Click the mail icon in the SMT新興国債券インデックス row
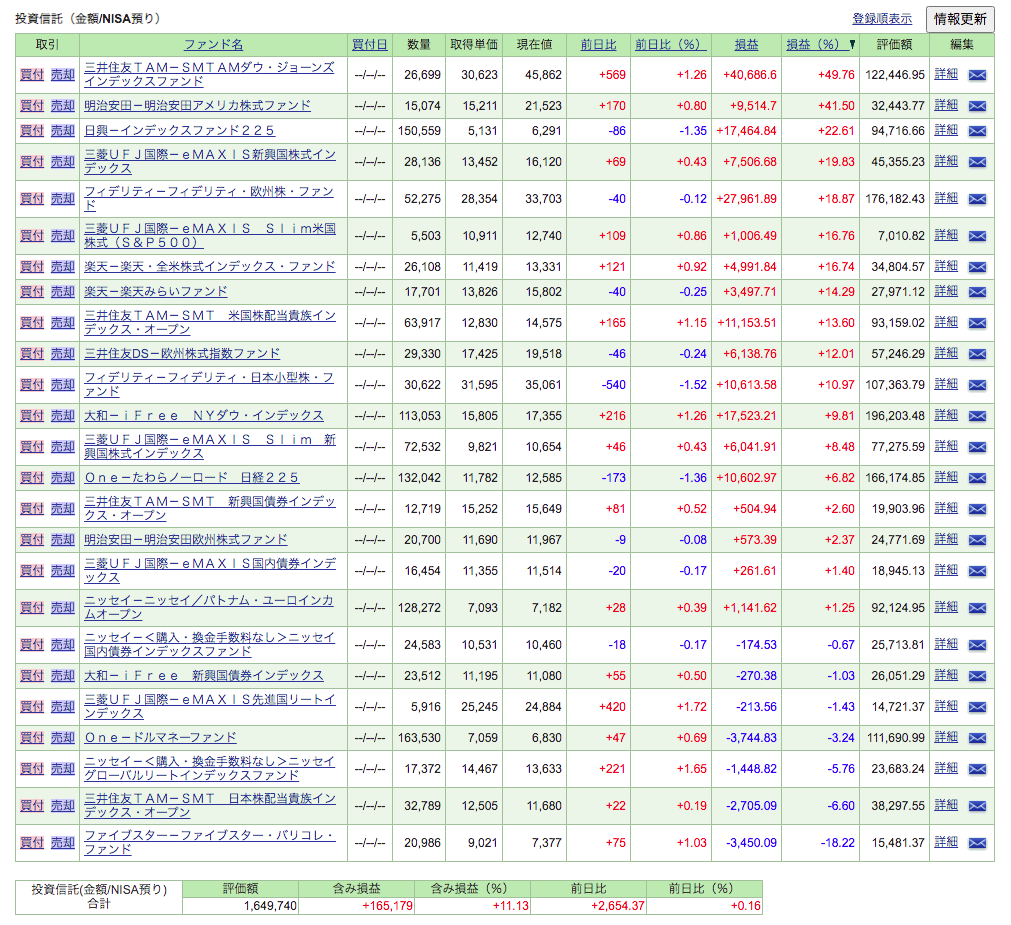 coord(977,509)
